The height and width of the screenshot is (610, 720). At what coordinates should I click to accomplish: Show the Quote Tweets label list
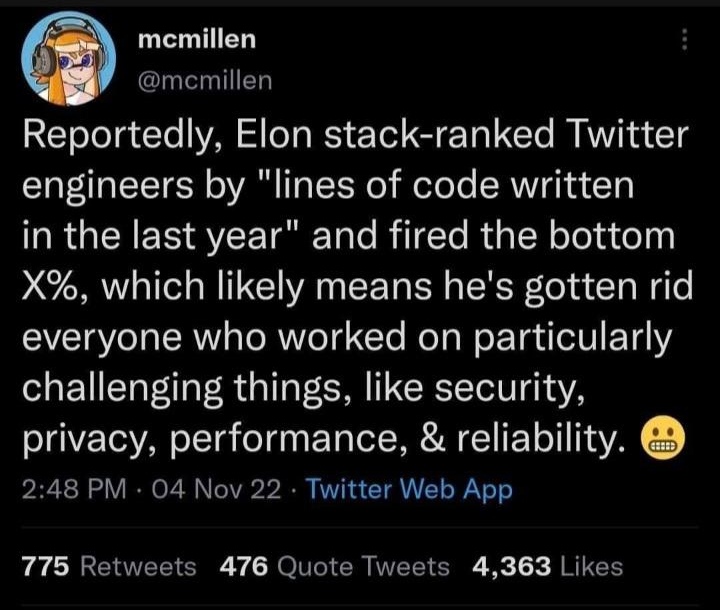click(x=362, y=567)
